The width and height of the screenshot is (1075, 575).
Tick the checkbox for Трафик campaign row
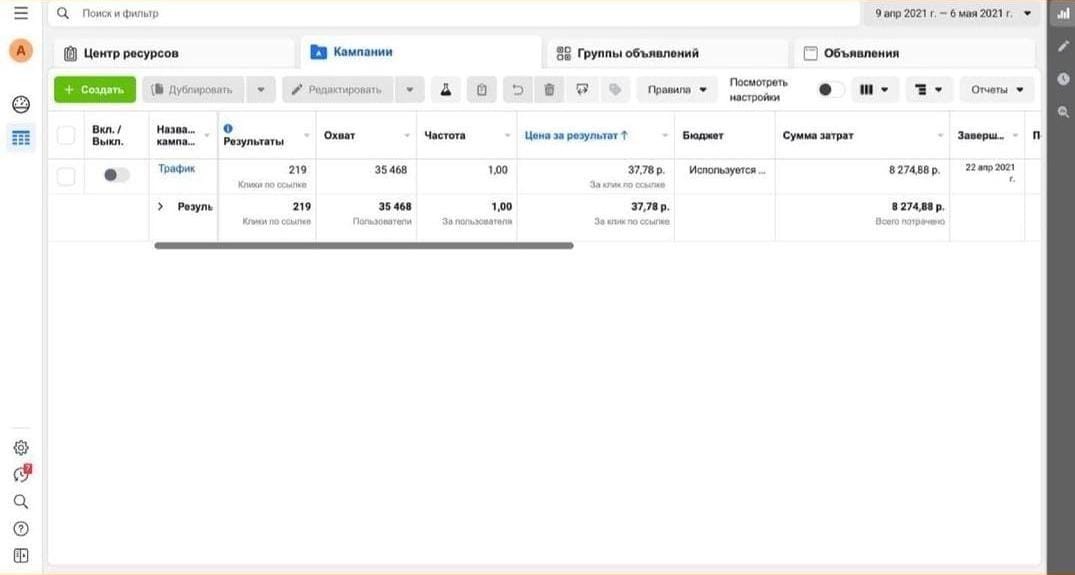tap(66, 176)
